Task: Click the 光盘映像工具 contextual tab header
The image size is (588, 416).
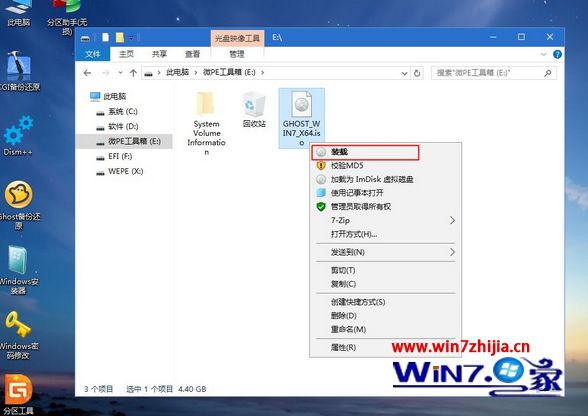Action: [x=237, y=38]
